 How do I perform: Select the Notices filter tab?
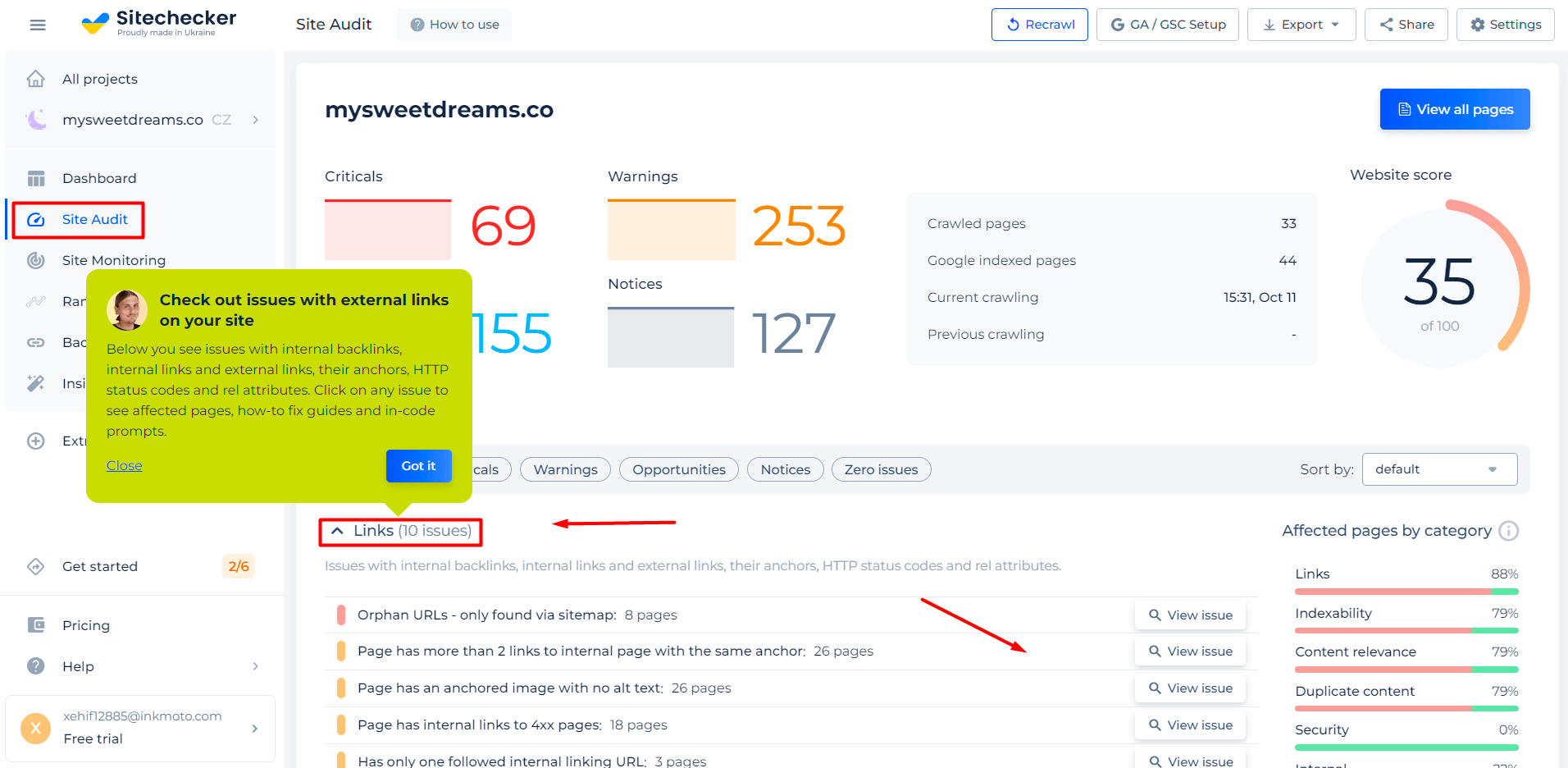(786, 469)
